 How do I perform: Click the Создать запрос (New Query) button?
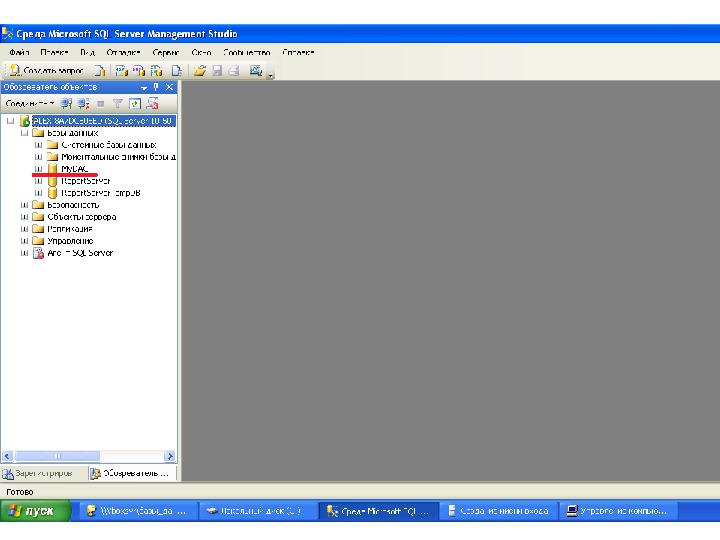tap(46, 71)
